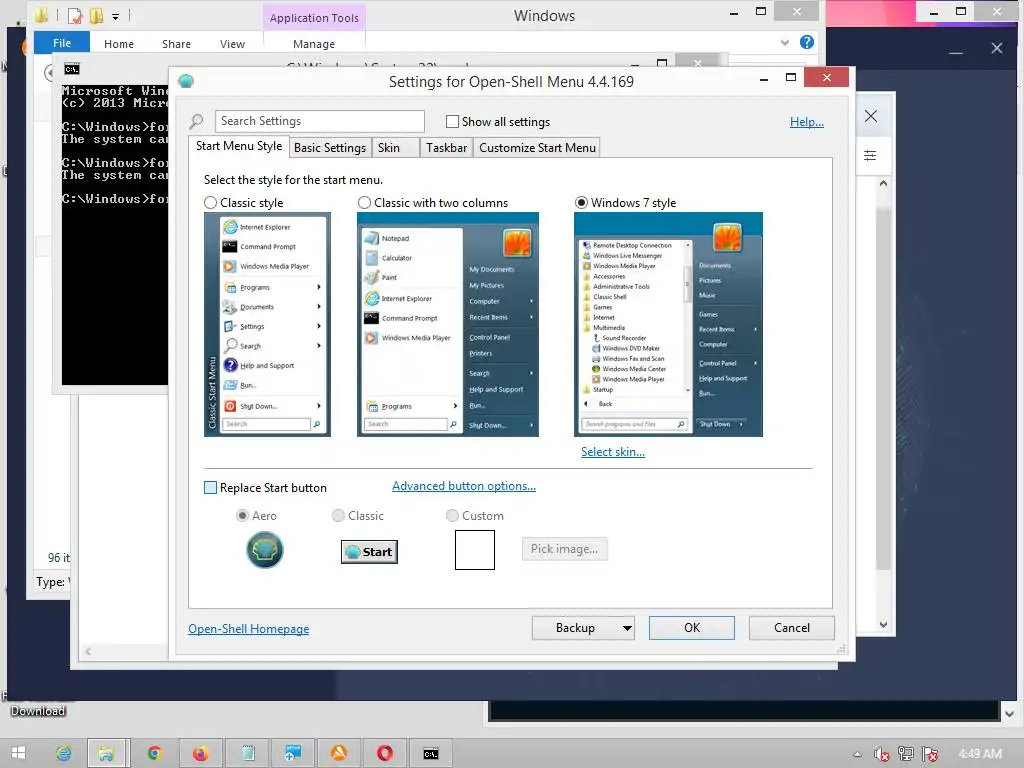
Task: Open the Windows Start button on the taskbar
Action: tap(18, 753)
